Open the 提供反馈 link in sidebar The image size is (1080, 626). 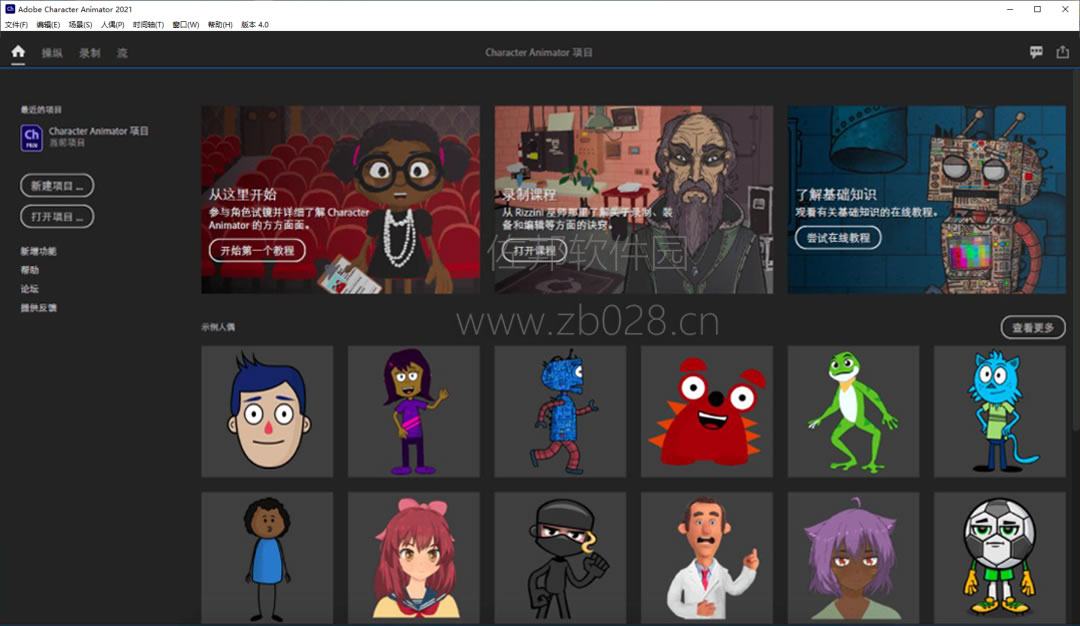[39, 308]
